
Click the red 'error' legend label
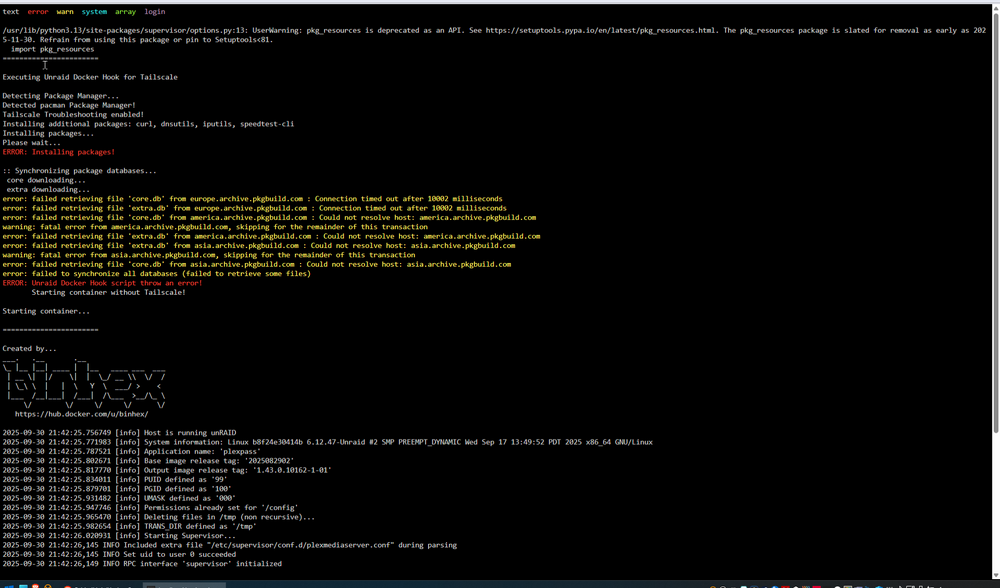click(x=38, y=11)
